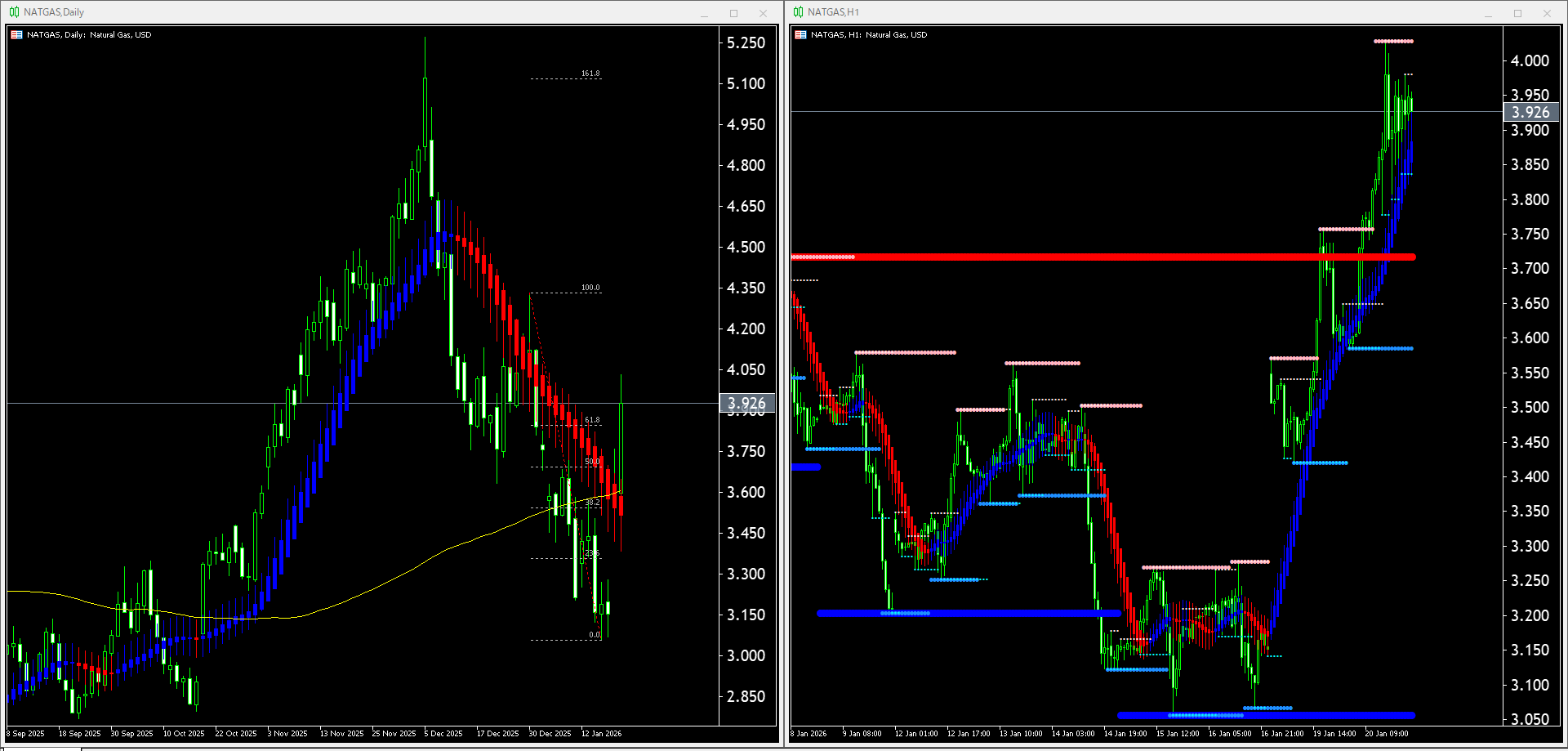Click the '12 Jan 17:00' time on H1 axis

(969, 734)
